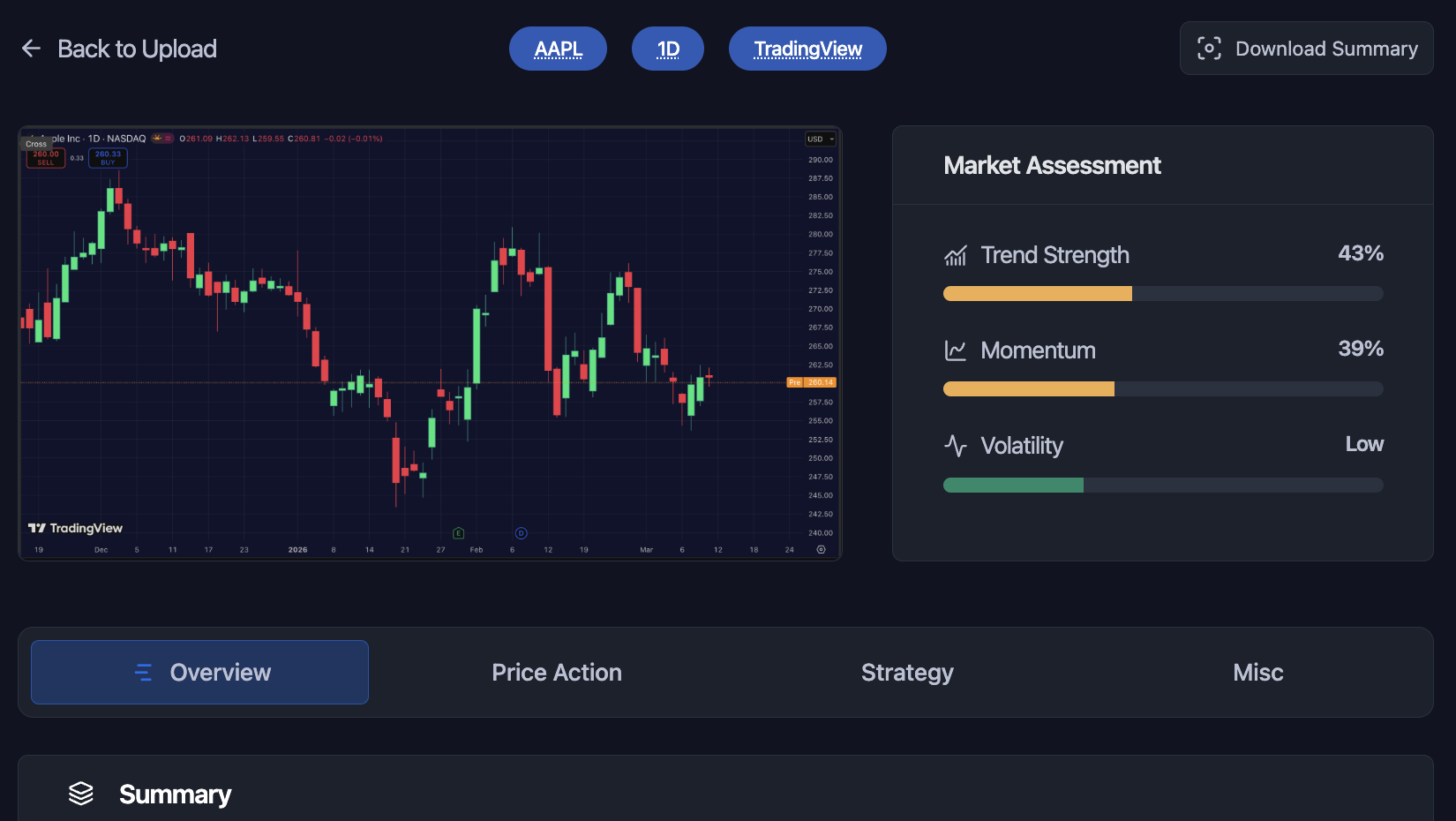Click the Summary layers icon

81,794
